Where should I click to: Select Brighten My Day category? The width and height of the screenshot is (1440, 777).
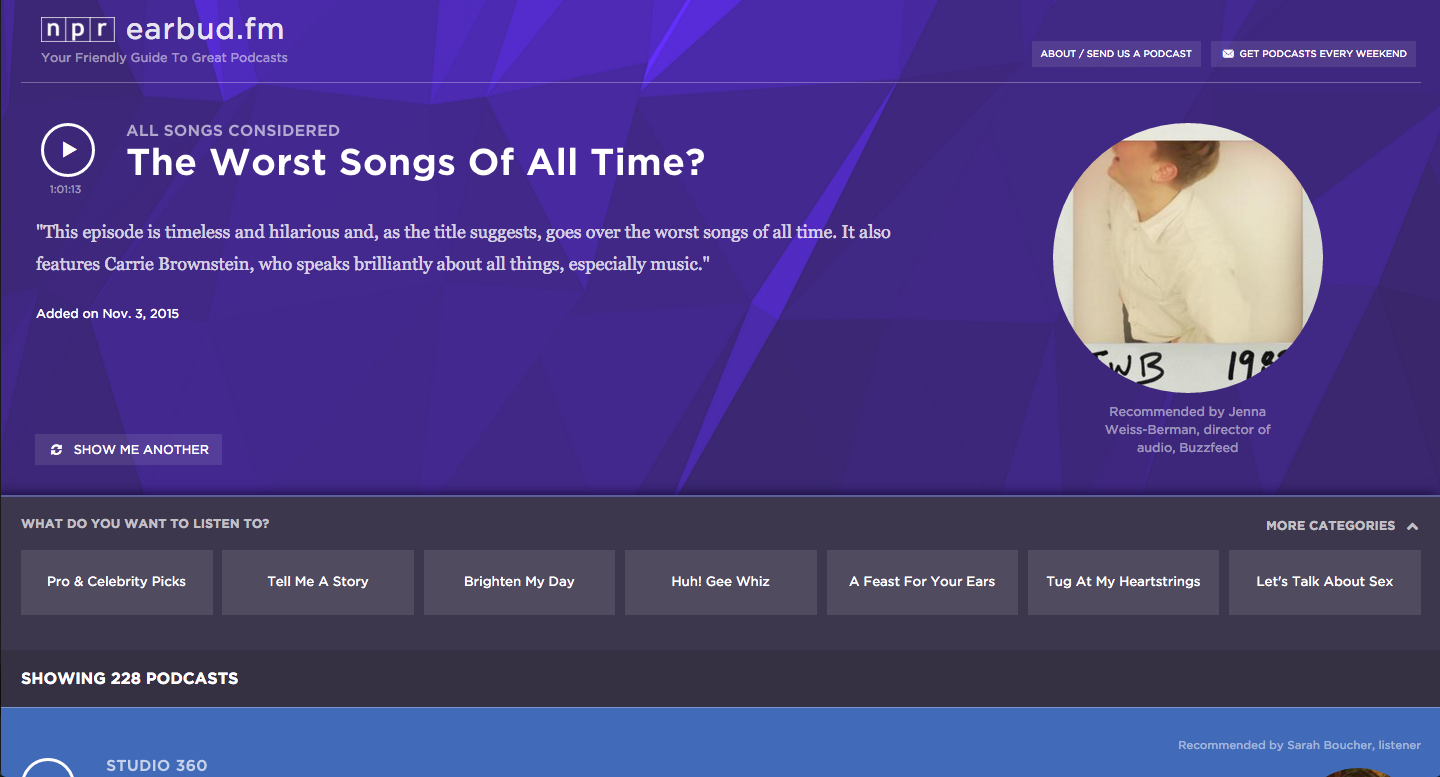(519, 582)
